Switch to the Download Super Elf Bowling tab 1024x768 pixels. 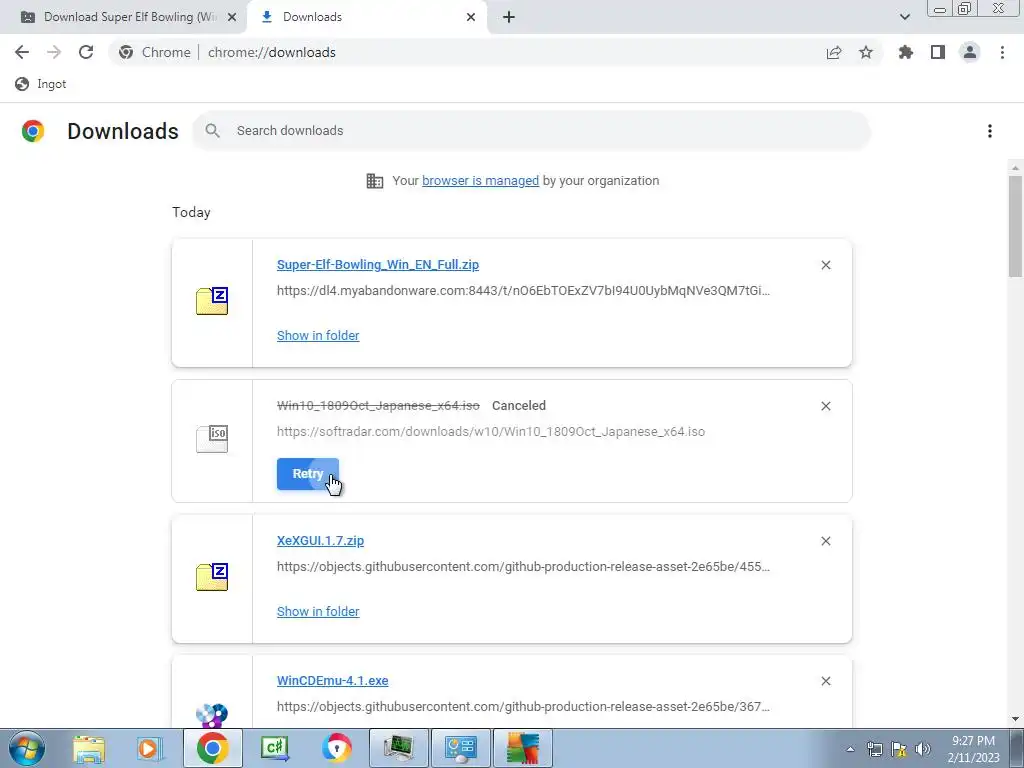(121, 17)
